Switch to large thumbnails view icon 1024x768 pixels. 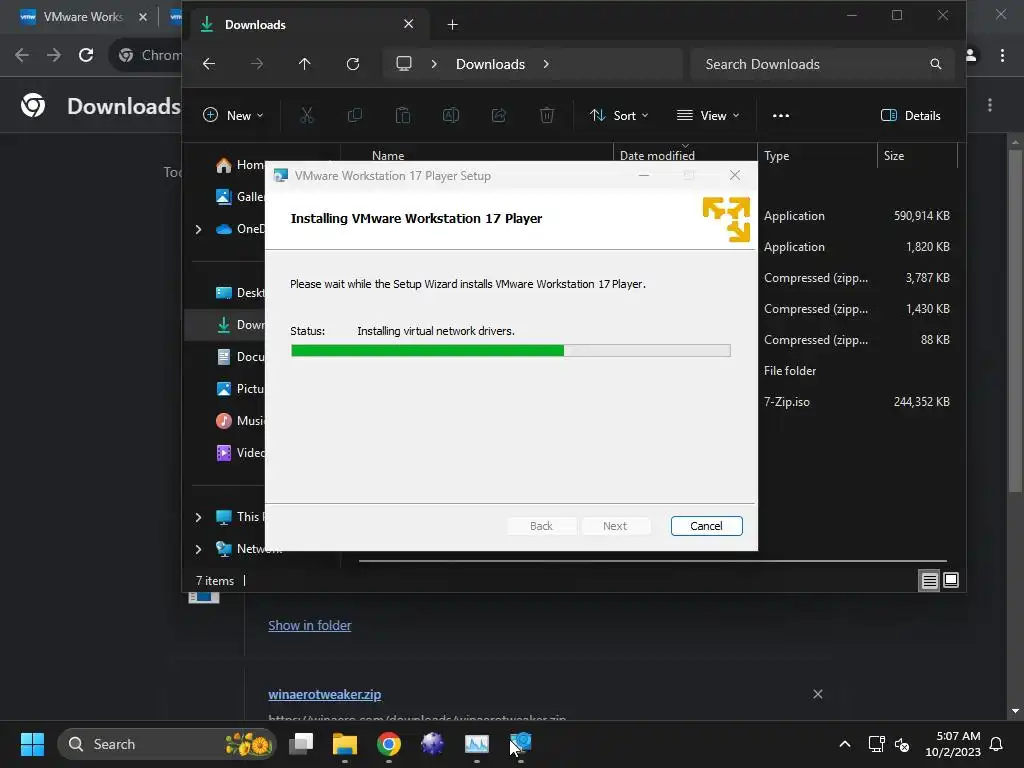[951, 580]
